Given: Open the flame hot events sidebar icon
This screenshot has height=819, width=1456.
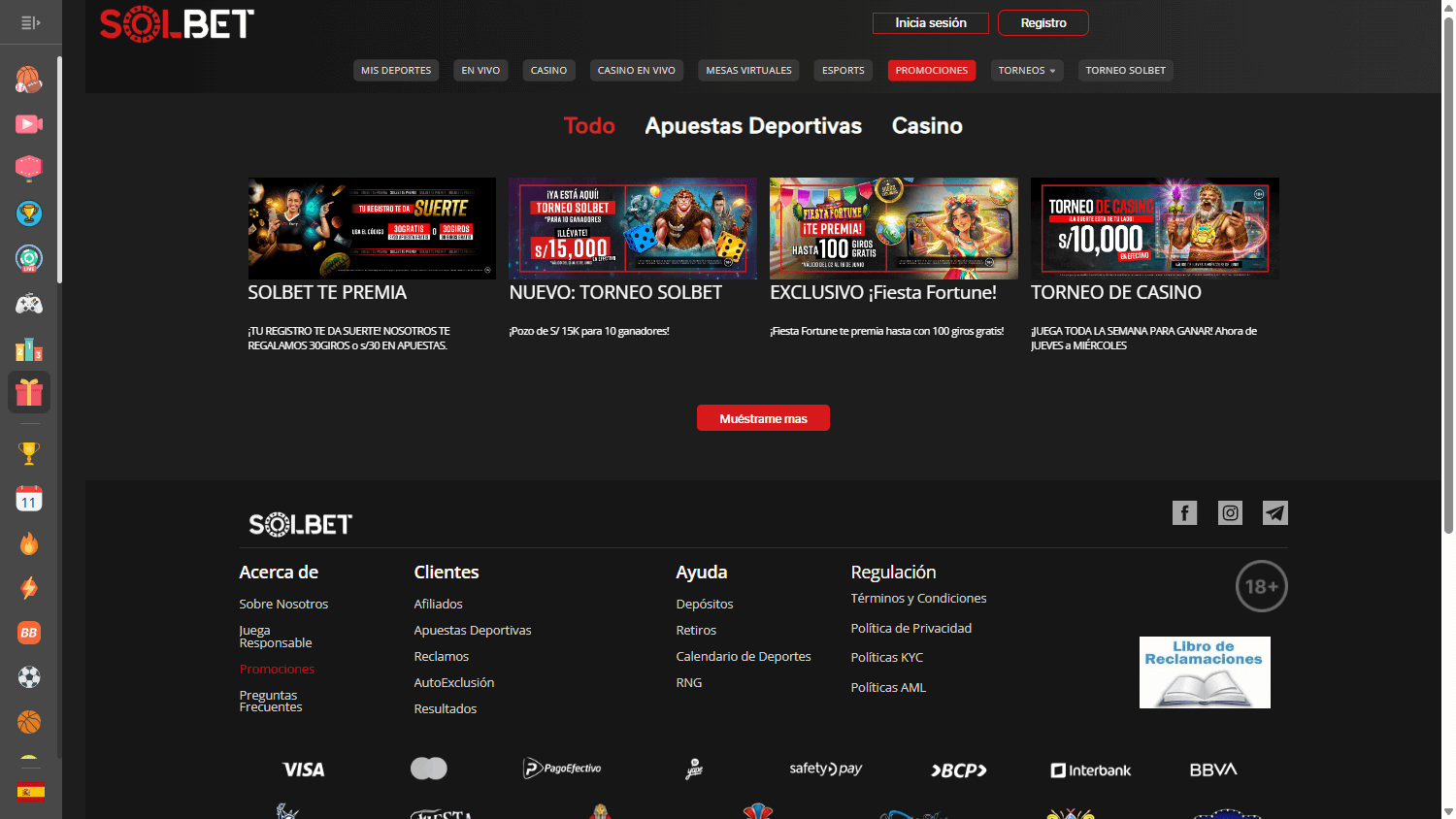Looking at the screenshot, I should pos(29,543).
